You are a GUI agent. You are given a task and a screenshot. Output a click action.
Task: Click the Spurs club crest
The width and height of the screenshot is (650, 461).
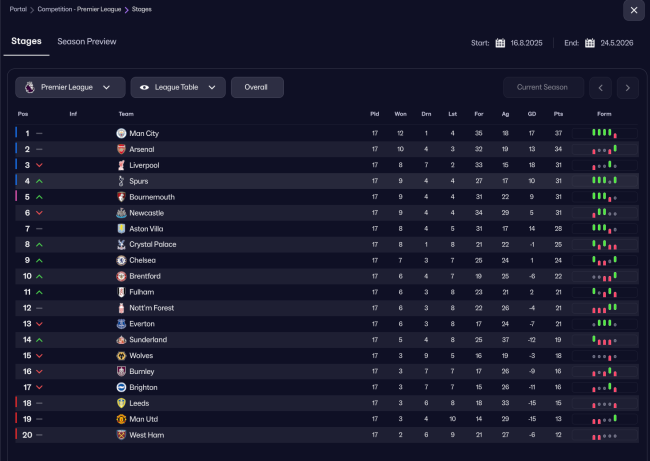(122, 181)
